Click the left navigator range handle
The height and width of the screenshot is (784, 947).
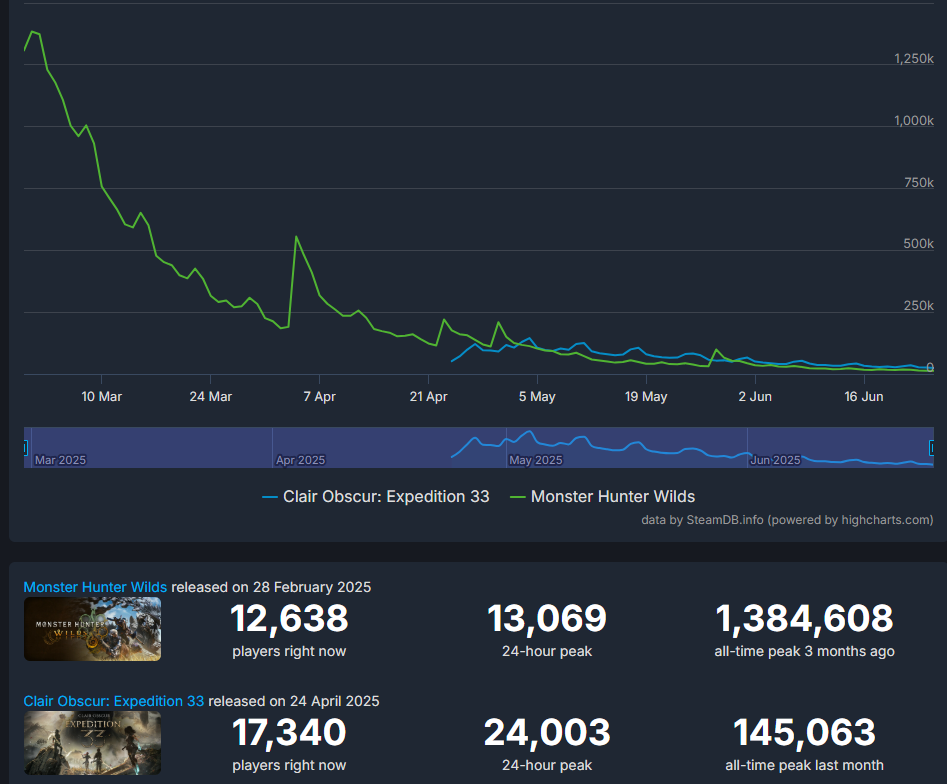[25, 448]
